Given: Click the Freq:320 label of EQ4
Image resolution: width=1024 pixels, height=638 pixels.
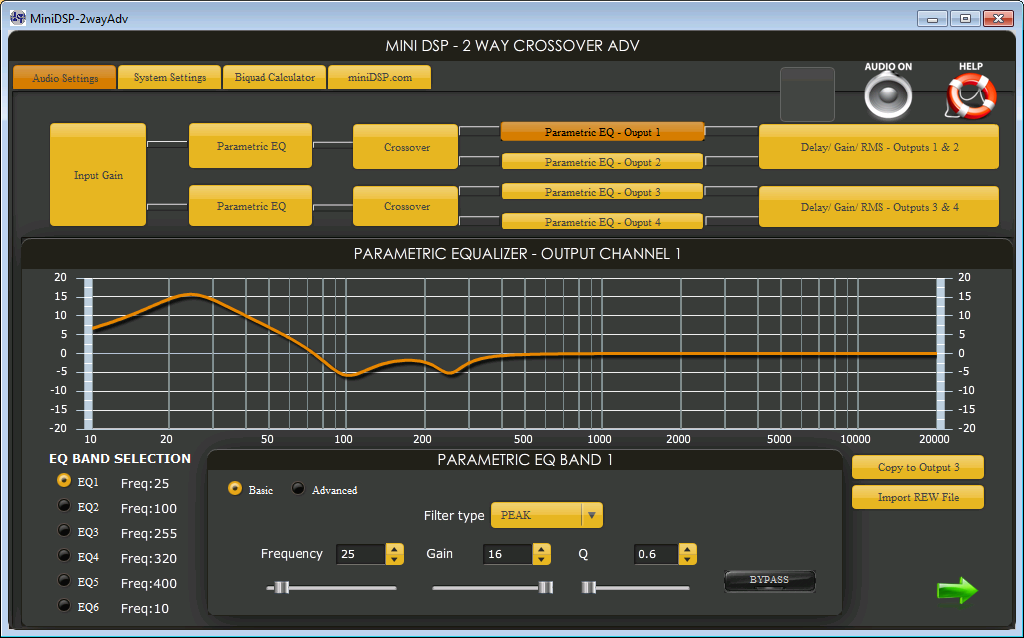Looking at the screenshot, I should 149,558.
